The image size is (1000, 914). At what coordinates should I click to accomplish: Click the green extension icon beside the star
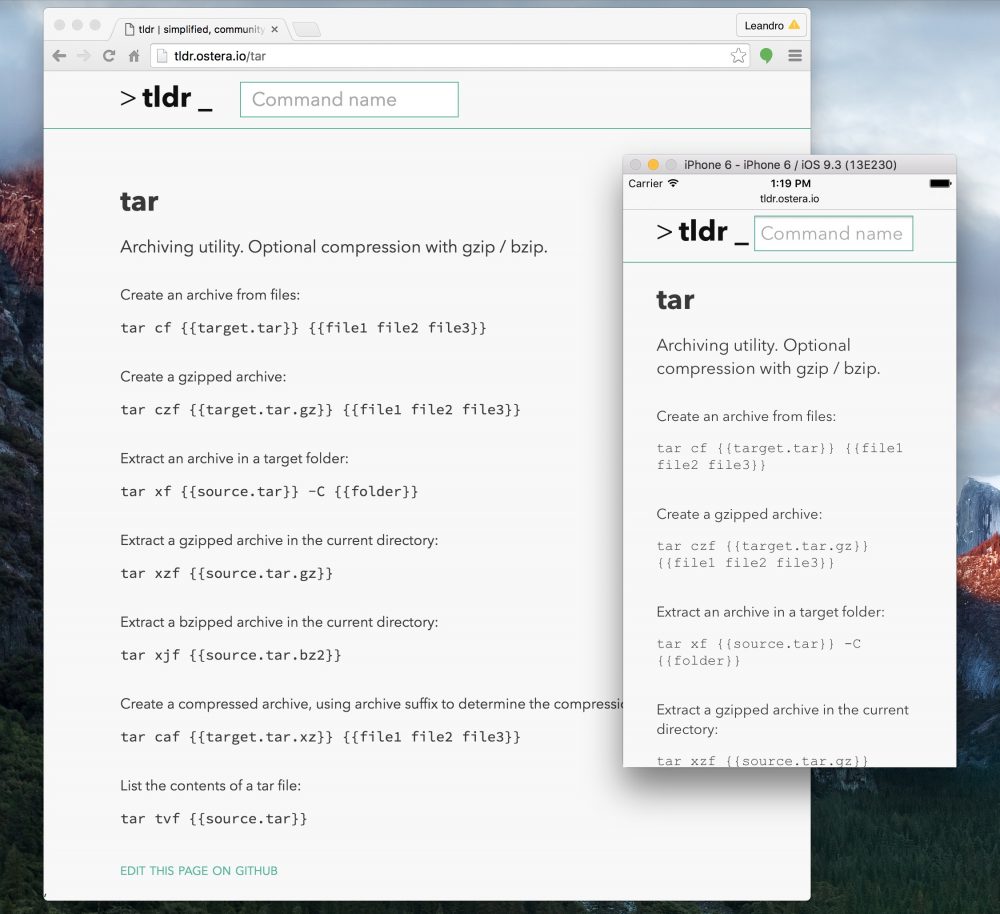(766, 56)
